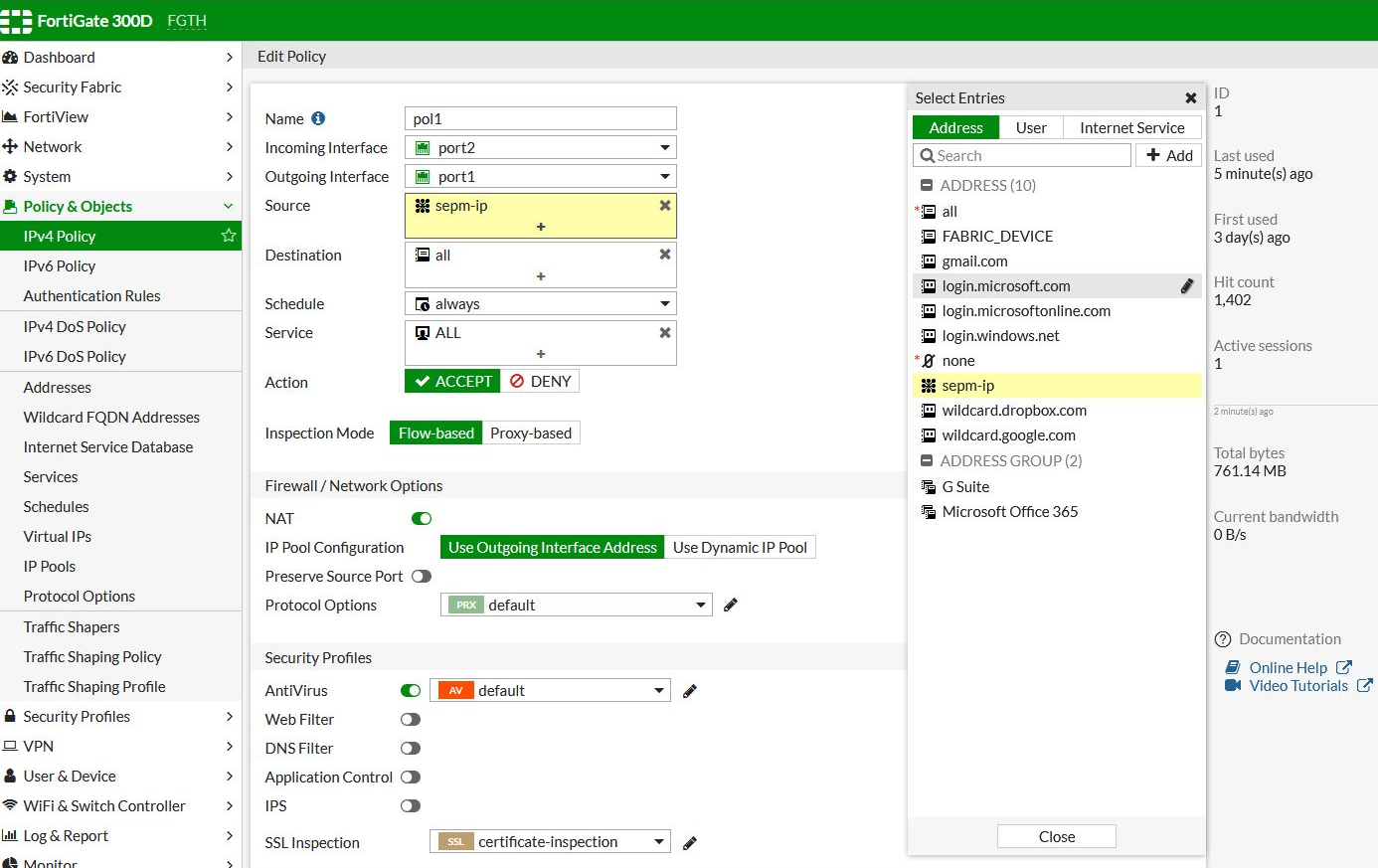Edit the login.microsoft.com address entry

click(x=1187, y=286)
